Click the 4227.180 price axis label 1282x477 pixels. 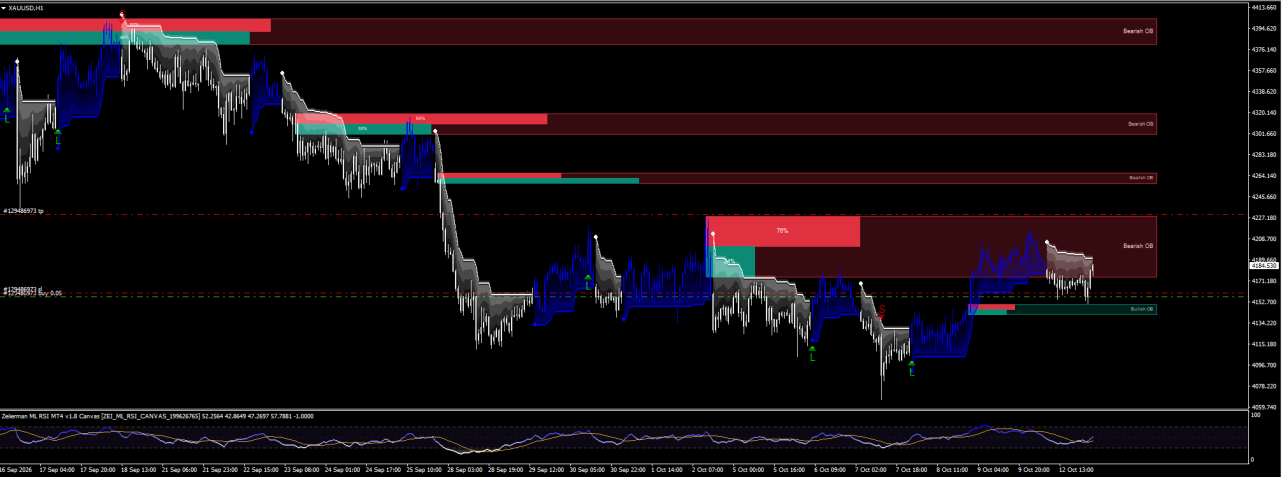click(x=1265, y=218)
